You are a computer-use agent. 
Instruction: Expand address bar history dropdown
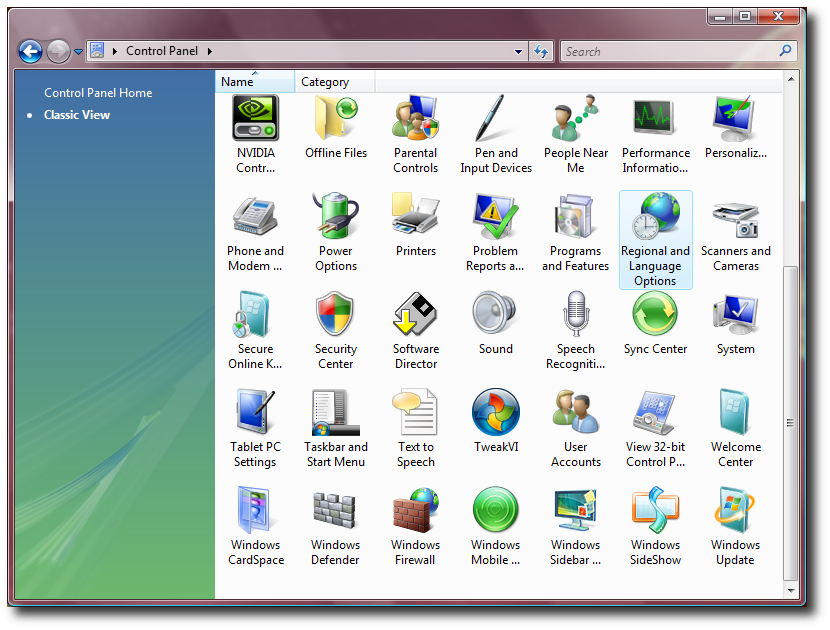tap(518, 52)
